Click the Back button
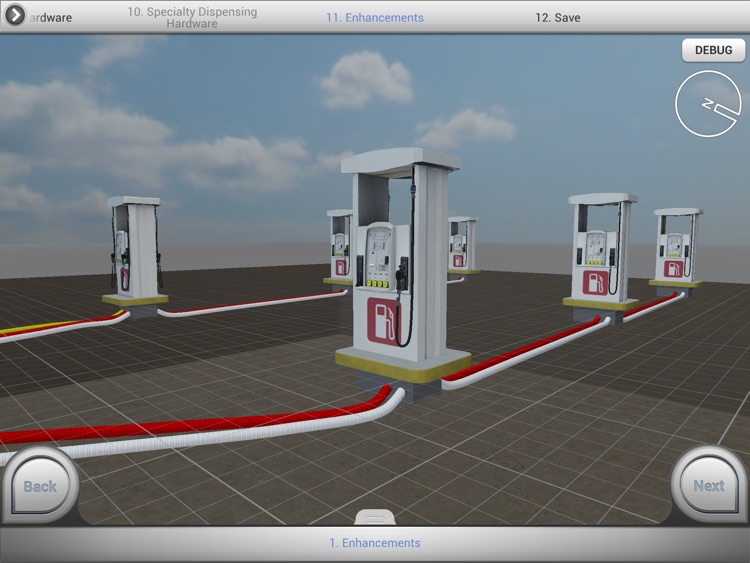This screenshot has height=563, width=750. tap(40, 486)
